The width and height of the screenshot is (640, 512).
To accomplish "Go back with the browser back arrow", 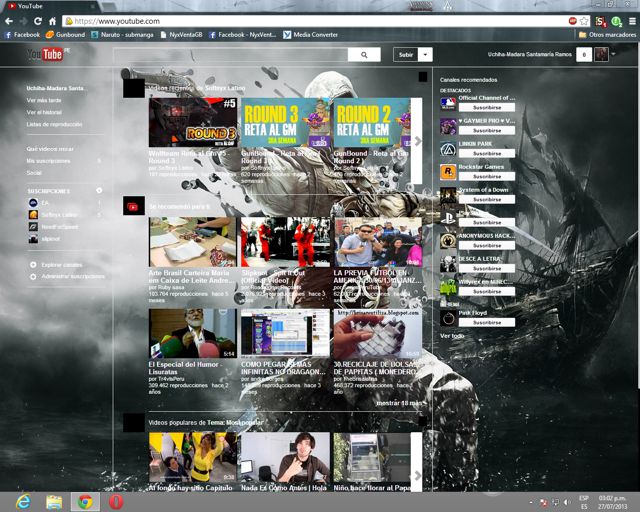I will (9, 21).
